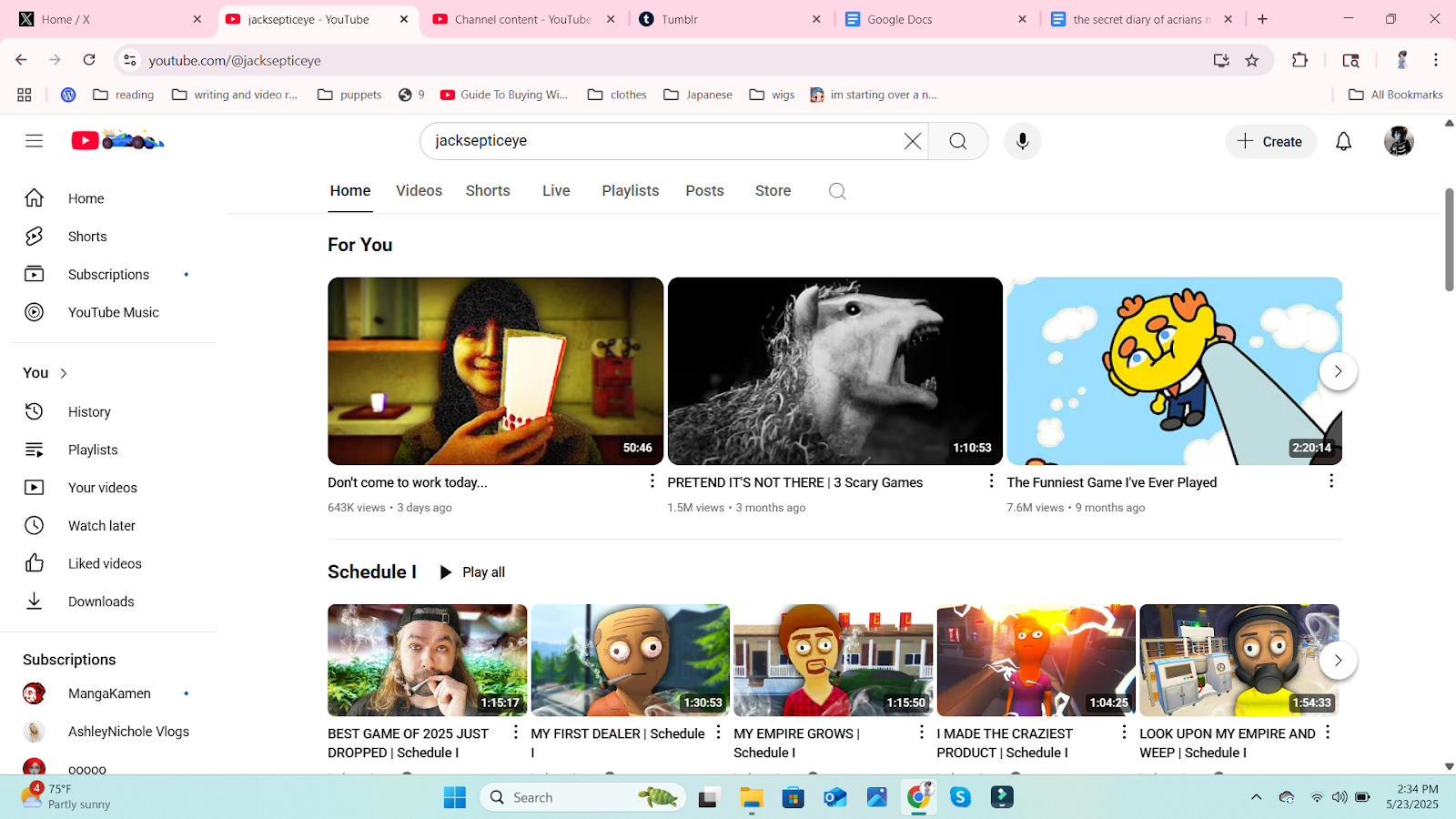Click the install app icon in address bar

tap(1221, 60)
